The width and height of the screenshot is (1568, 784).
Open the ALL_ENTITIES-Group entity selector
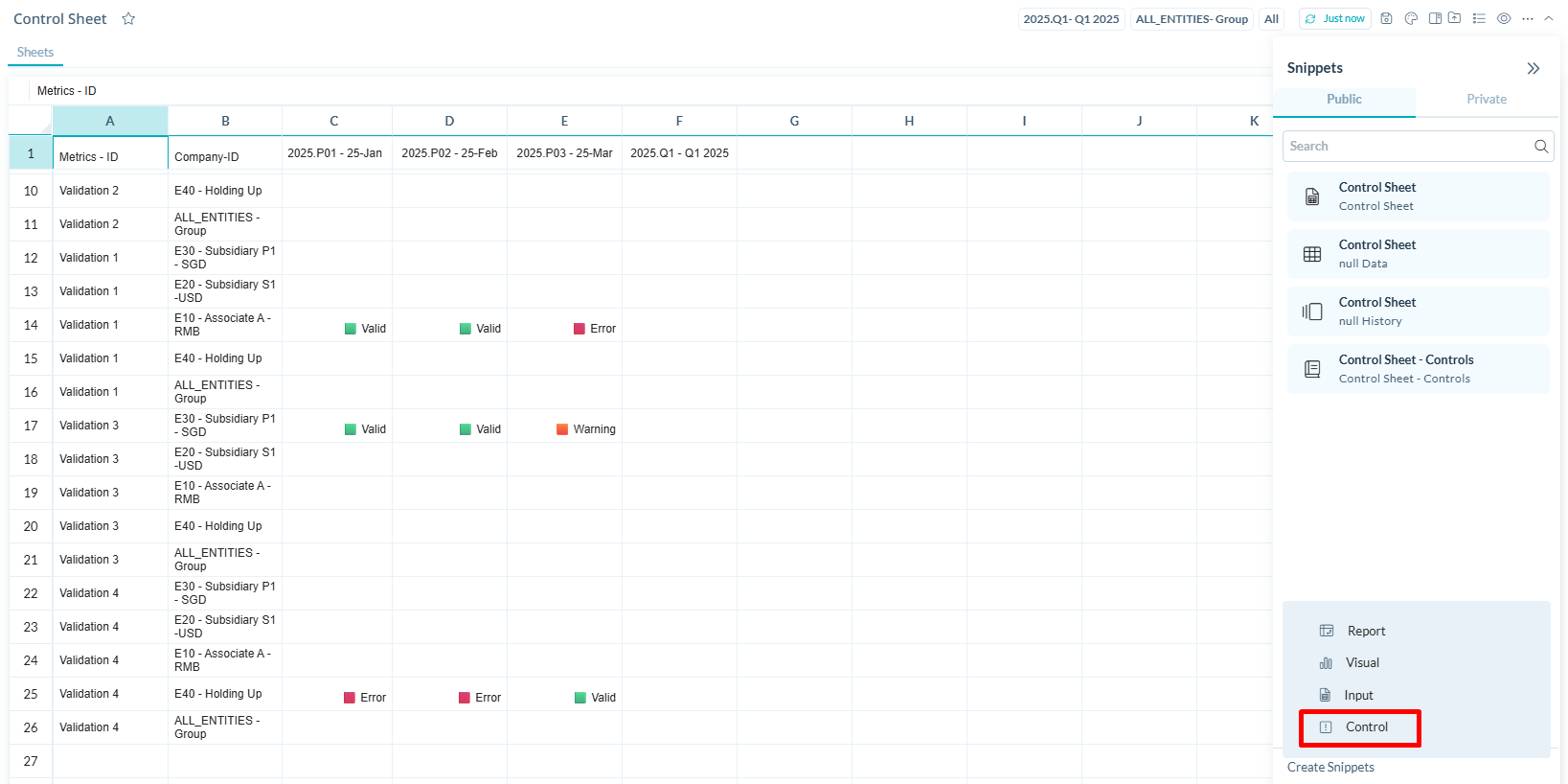pos(1192,19)
